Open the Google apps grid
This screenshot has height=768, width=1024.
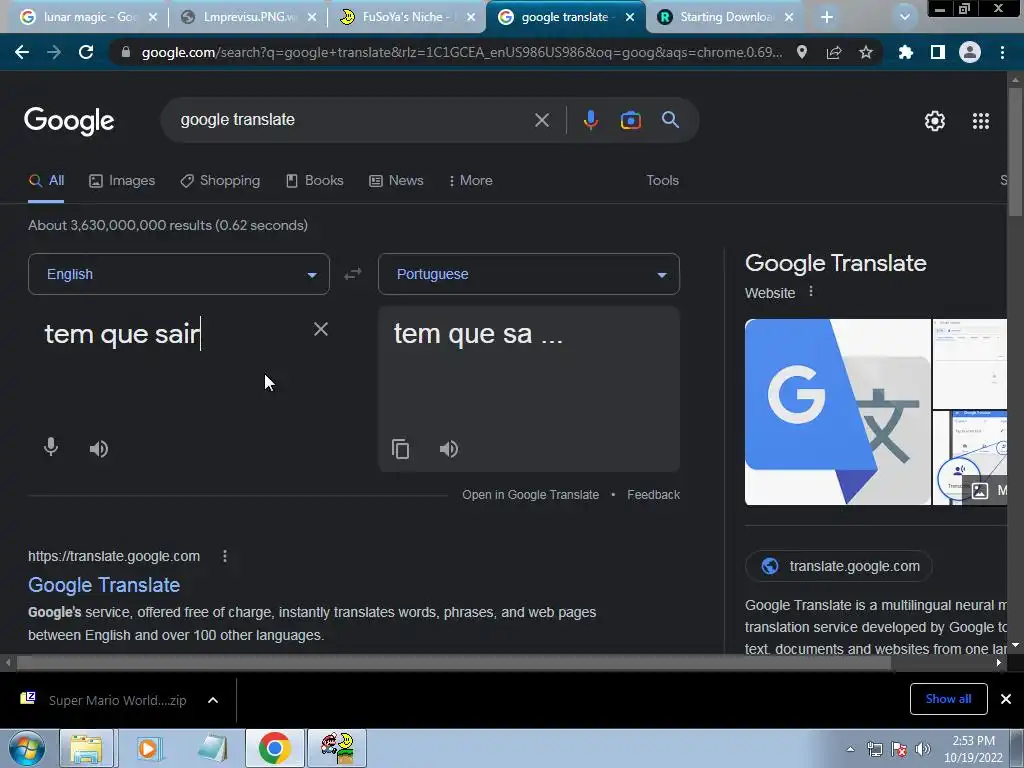pos(981,121)
